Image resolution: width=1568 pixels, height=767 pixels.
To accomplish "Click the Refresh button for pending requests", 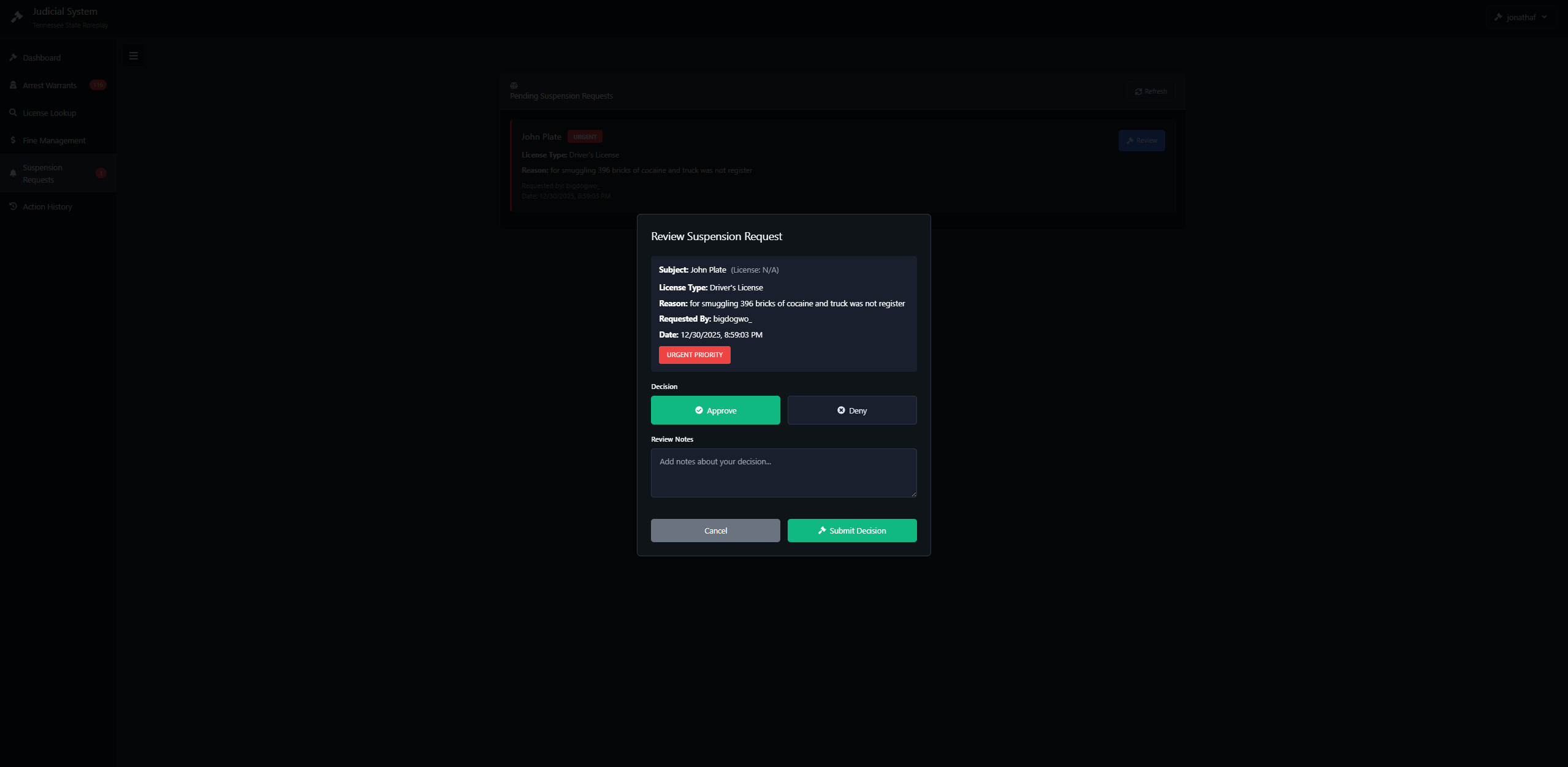I will (1150, 91).
